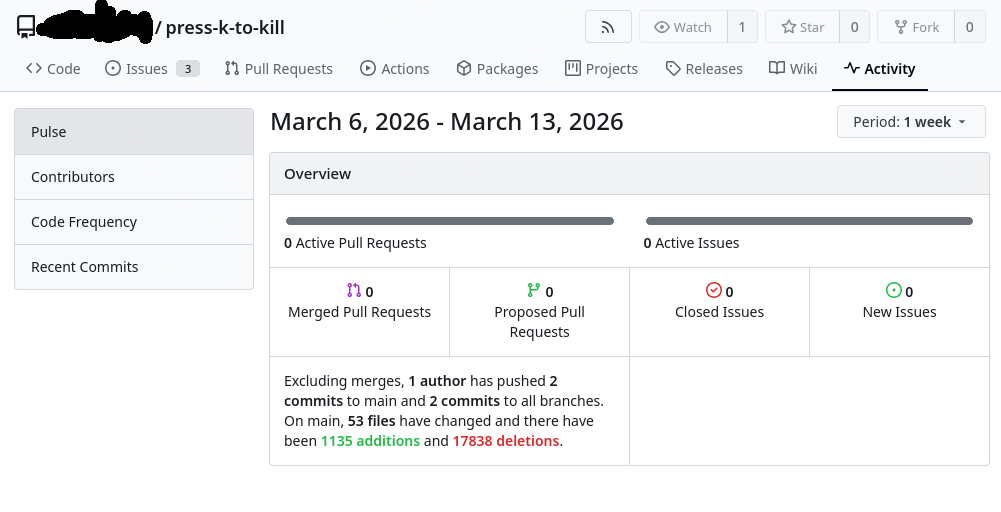Open the Code tab
Viewport: 1001px width, 512px height.
point(53,68)
